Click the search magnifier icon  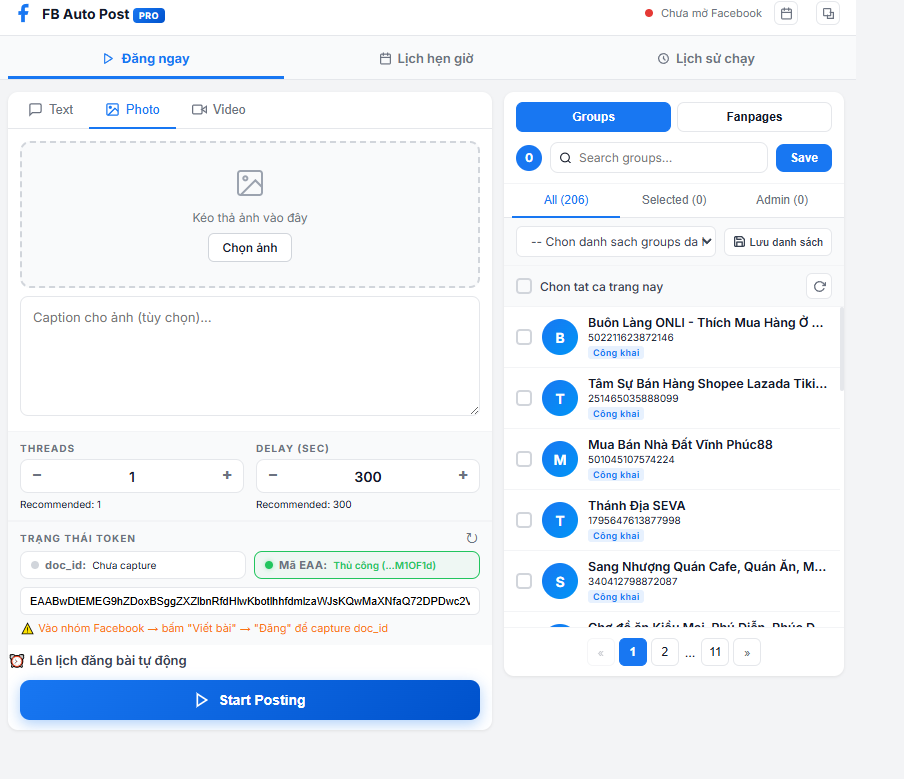566,158
